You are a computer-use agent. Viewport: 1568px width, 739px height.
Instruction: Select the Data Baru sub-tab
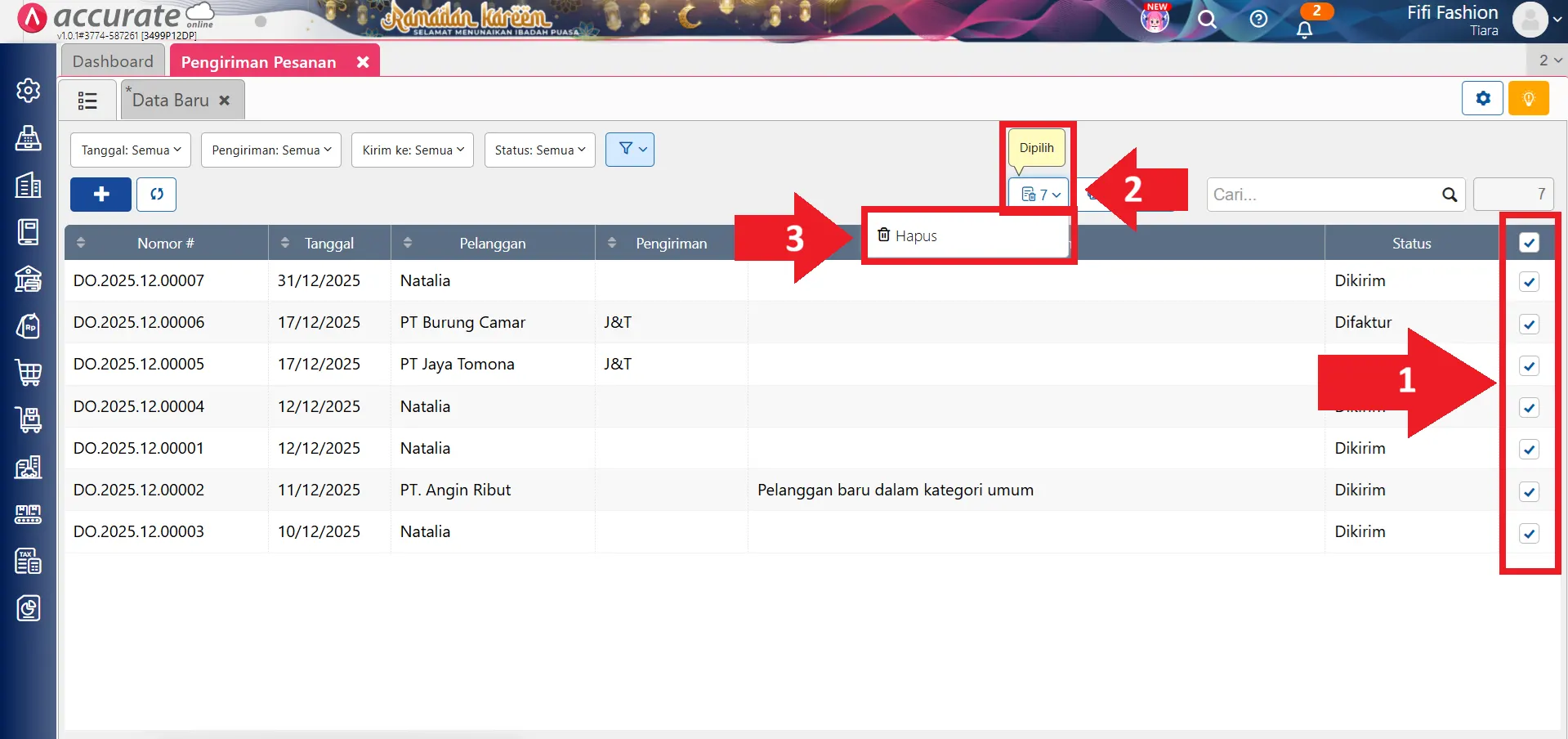pos(171,101)
